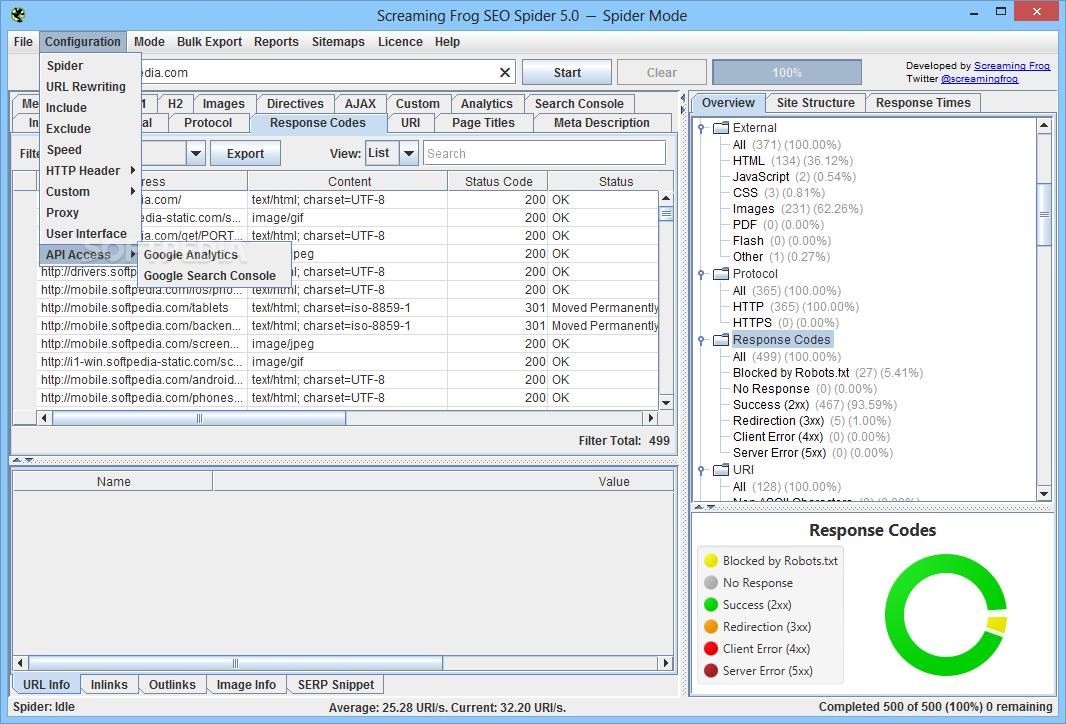Click the Overview tree's scroll down arrow
Viewport: 1066px width, 724px height.
click(x=1044, y=494)
